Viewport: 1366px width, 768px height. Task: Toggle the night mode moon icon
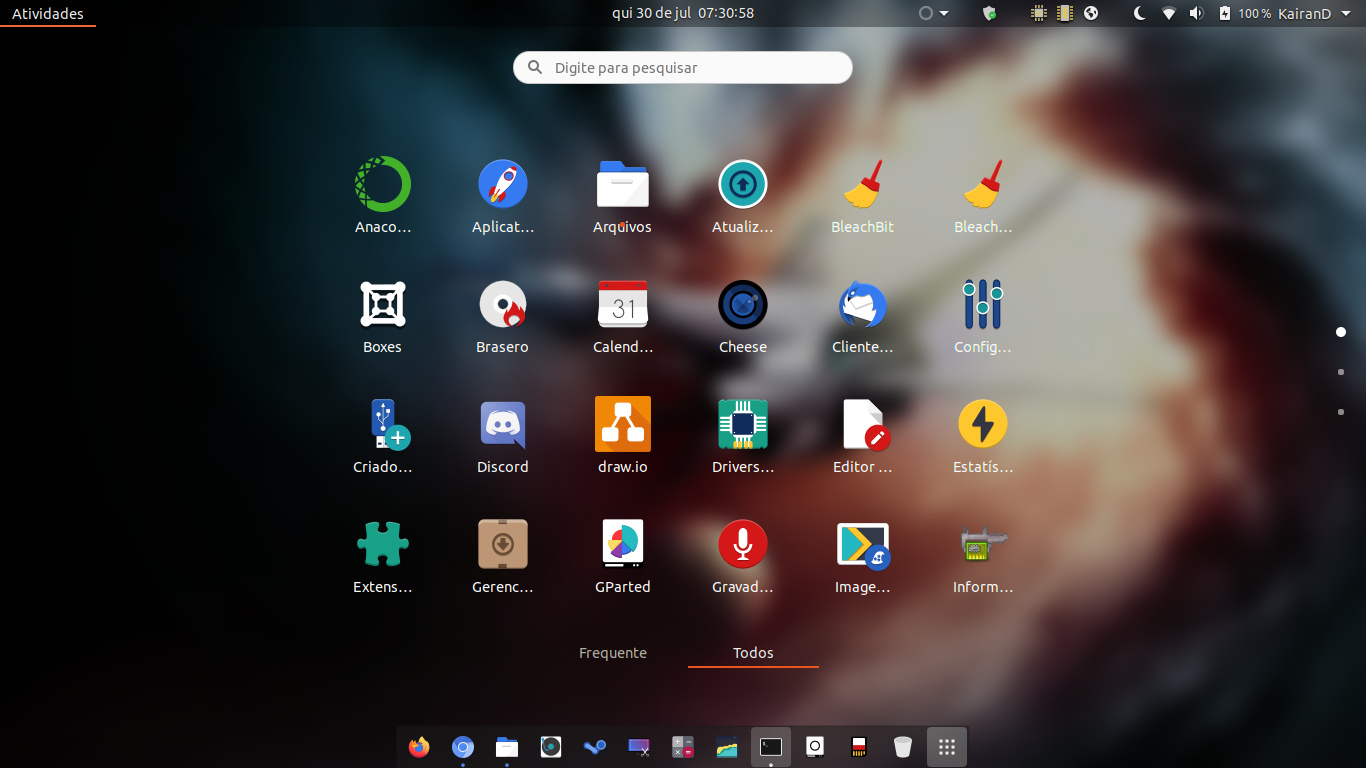1139,13
